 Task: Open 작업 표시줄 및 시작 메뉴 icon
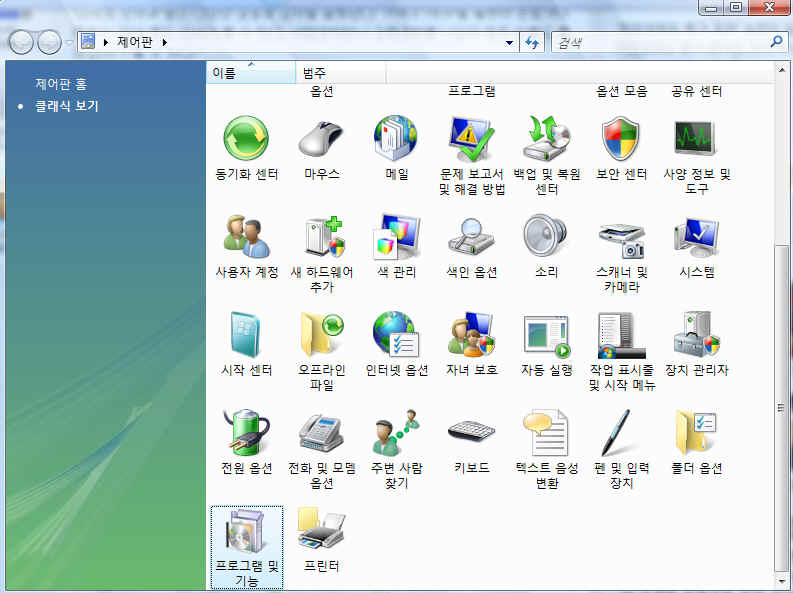(x=622, y=335)
